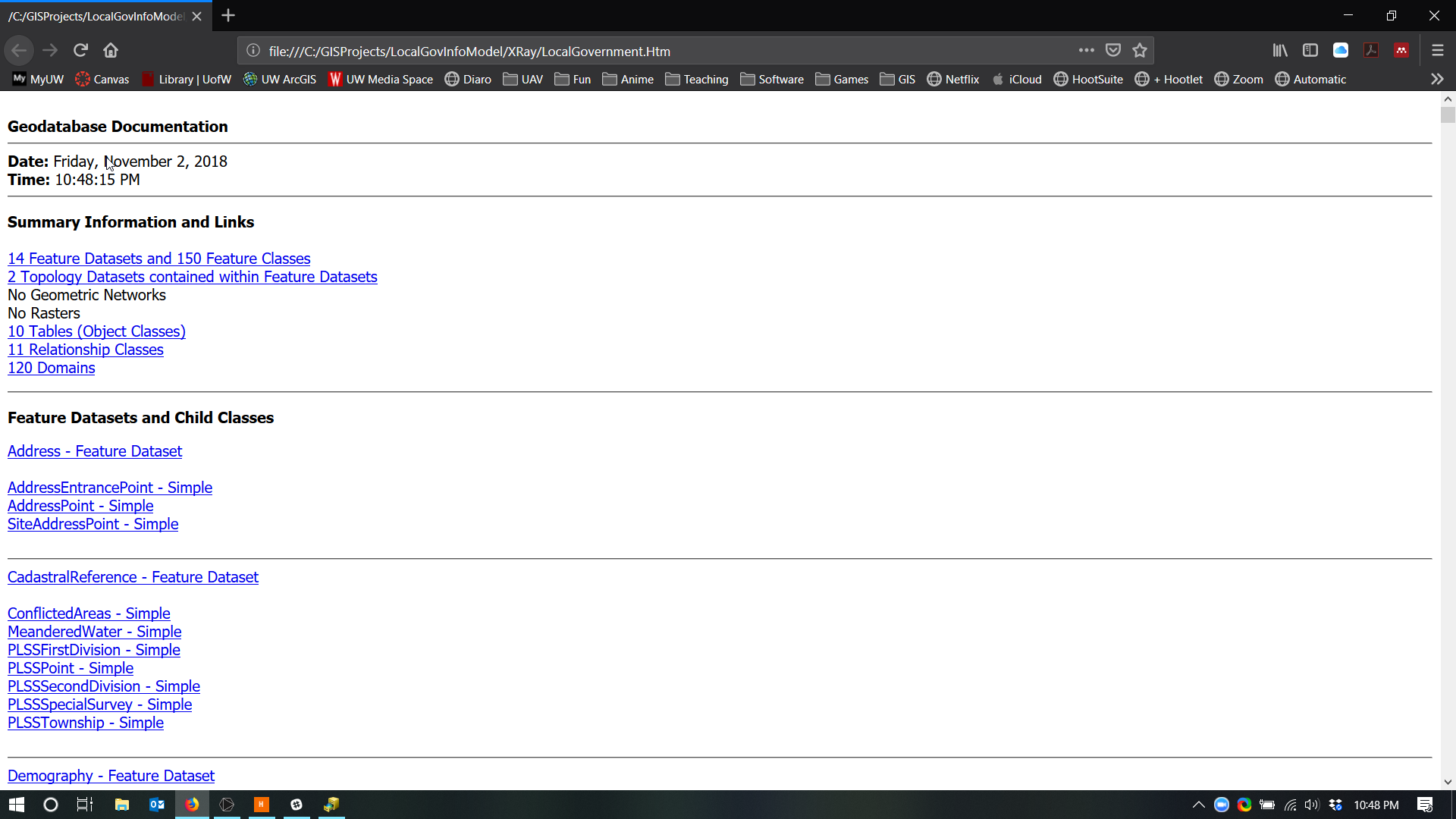This screenshot has height=819, width=1456.
Task: Open the Teaching bookmarks folder
Action: [x=696, y=79]
